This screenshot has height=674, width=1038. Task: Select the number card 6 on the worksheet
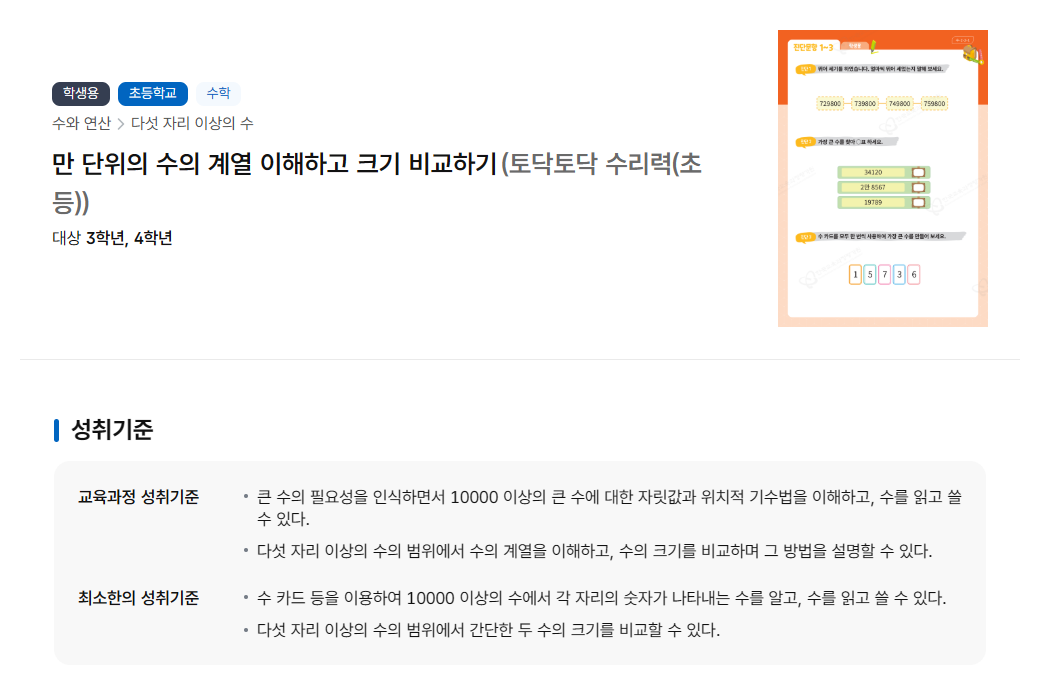point(913,273)
